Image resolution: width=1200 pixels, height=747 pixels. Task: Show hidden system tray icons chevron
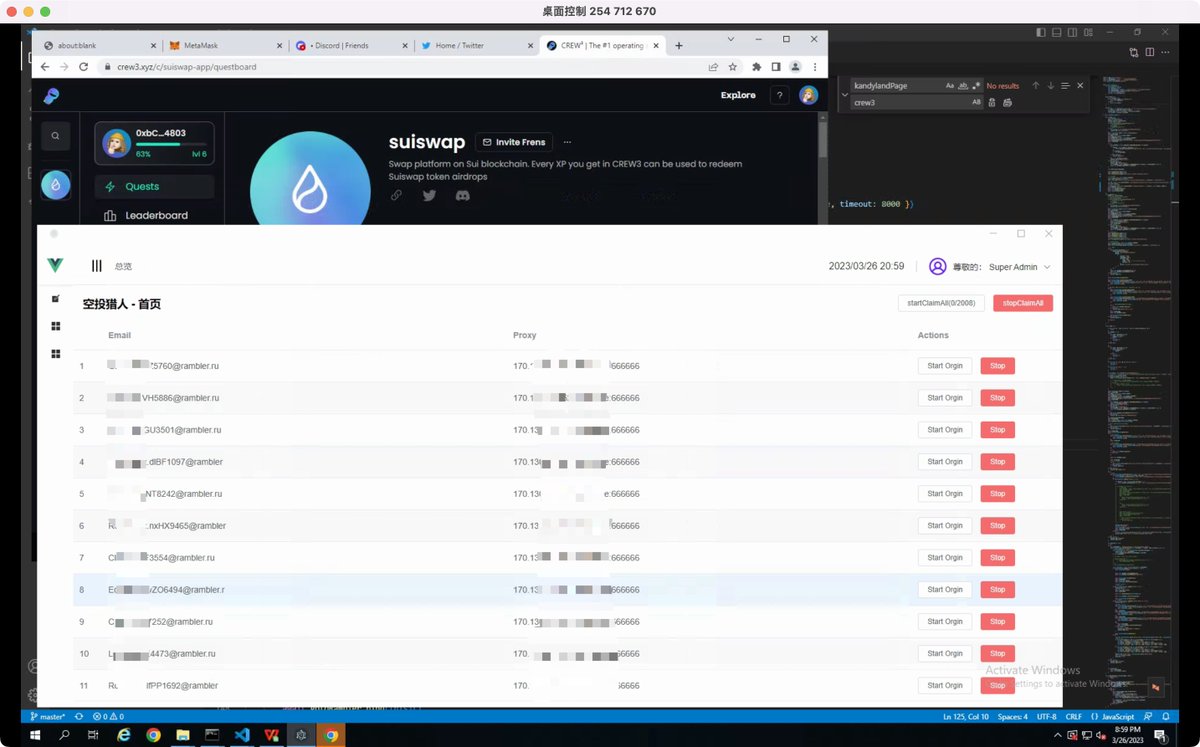1056,735
